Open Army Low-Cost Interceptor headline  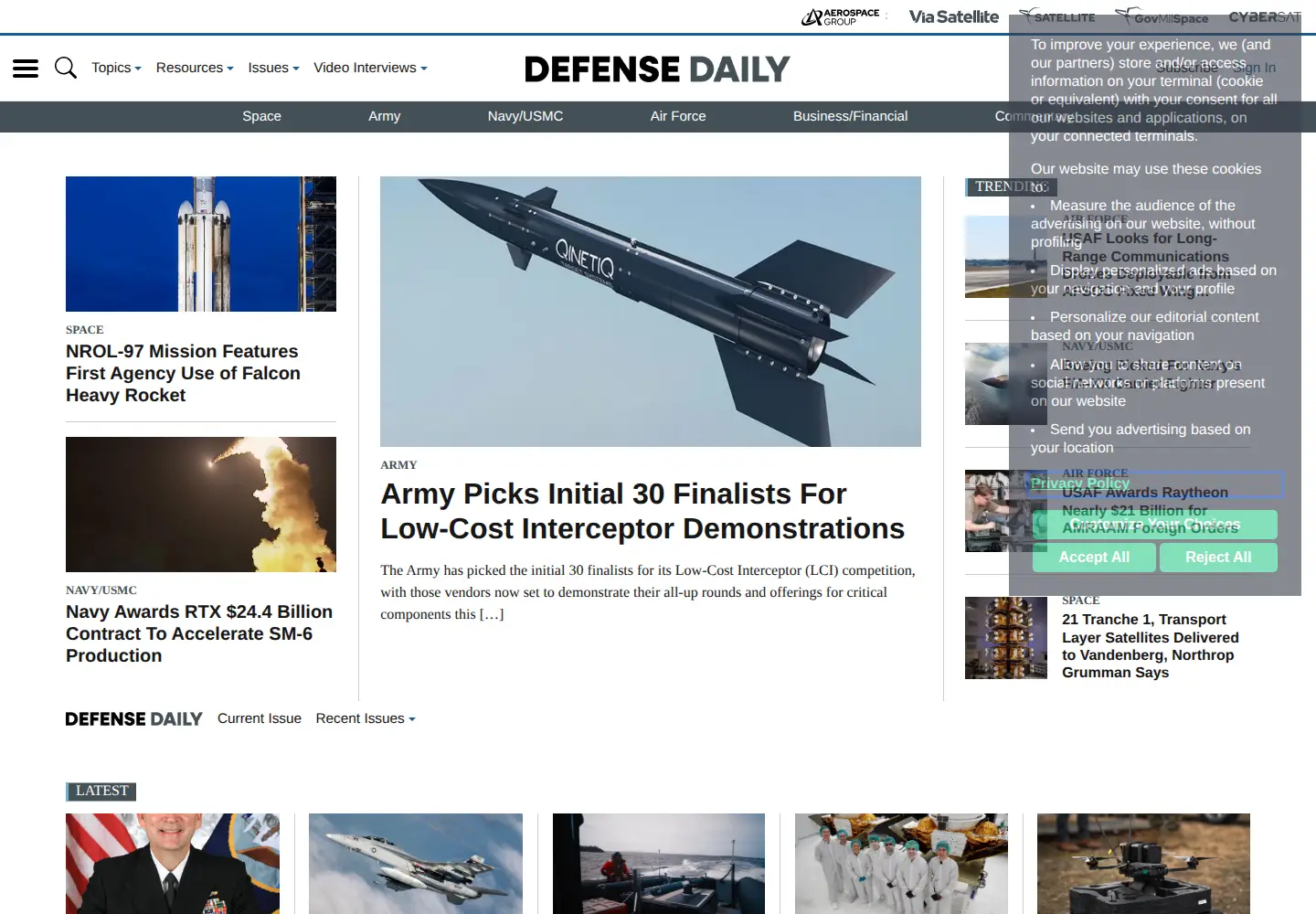642,511
